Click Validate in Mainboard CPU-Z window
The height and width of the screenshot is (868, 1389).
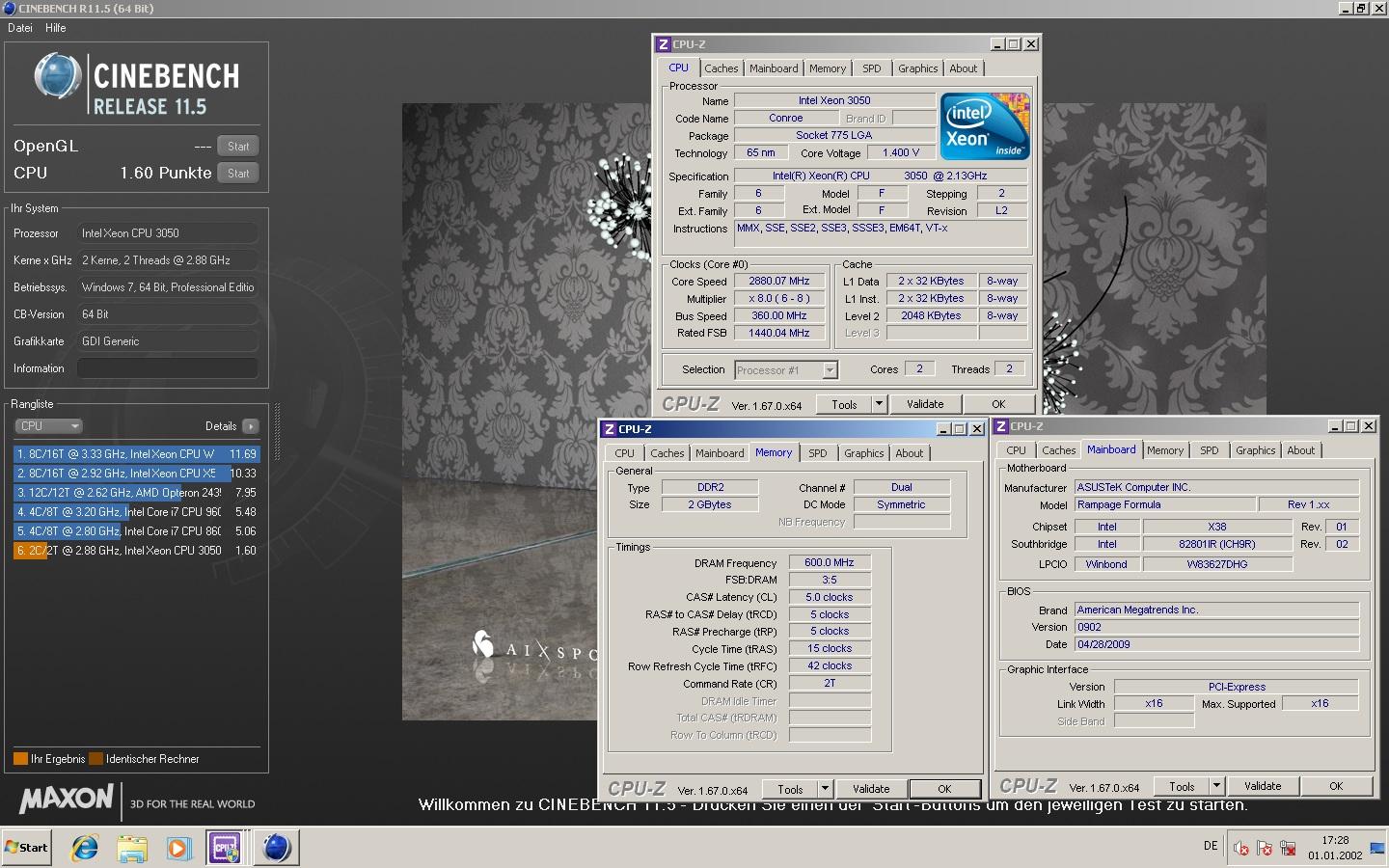pos(1263,786)
